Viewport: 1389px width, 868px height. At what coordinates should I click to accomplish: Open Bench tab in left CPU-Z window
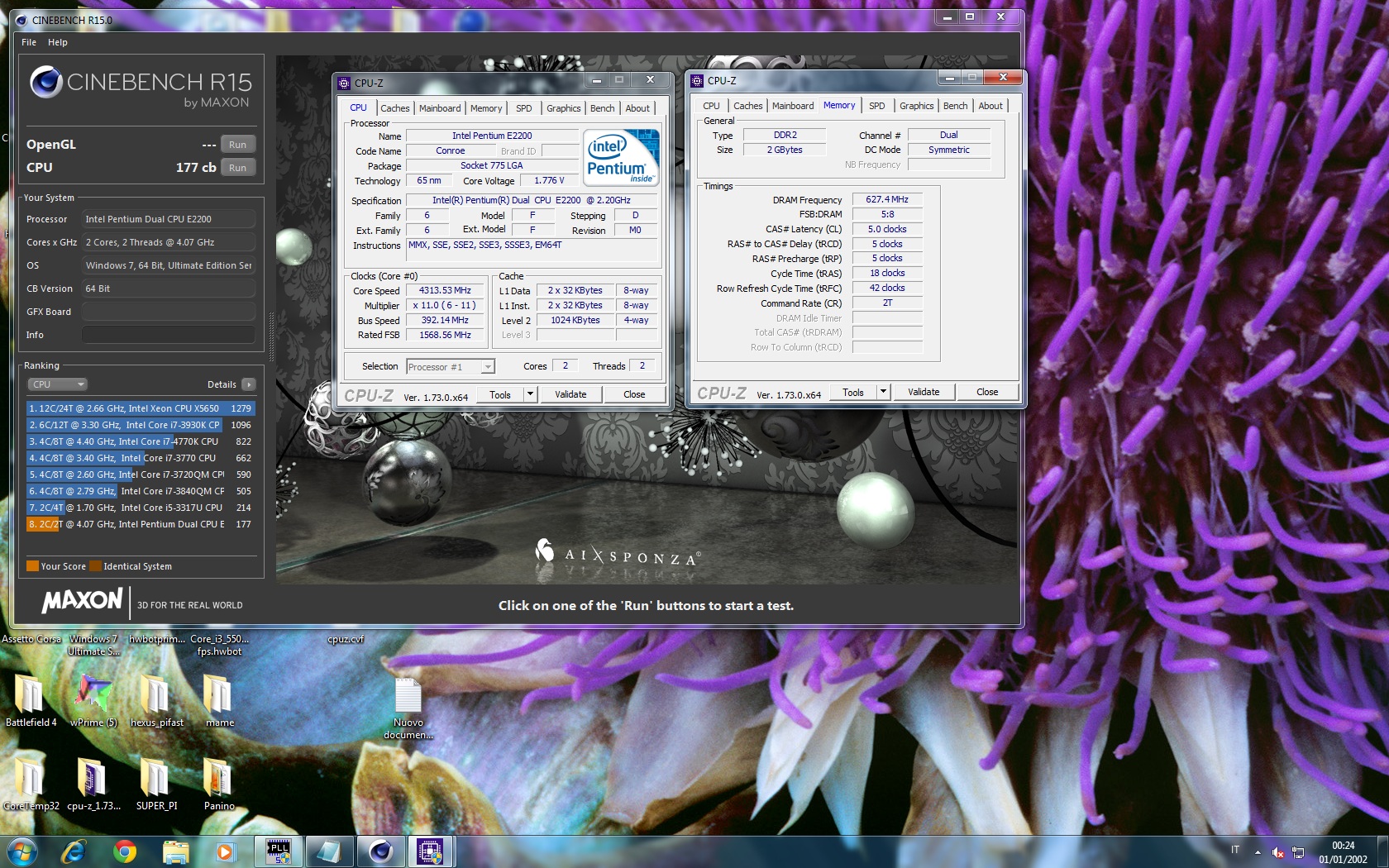coord(602,108)
